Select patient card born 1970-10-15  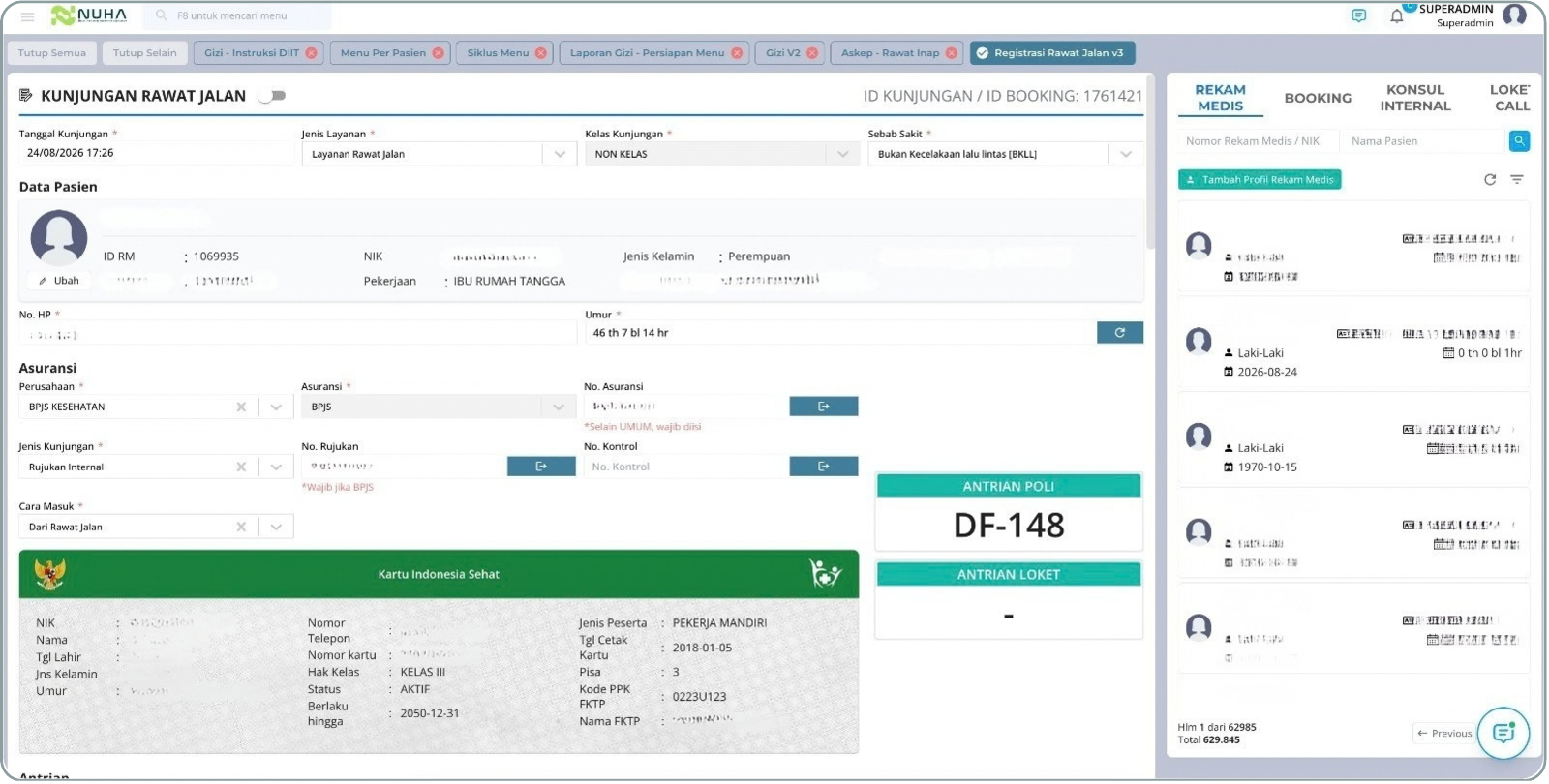pyautogui.click(x=1353, y=439)
